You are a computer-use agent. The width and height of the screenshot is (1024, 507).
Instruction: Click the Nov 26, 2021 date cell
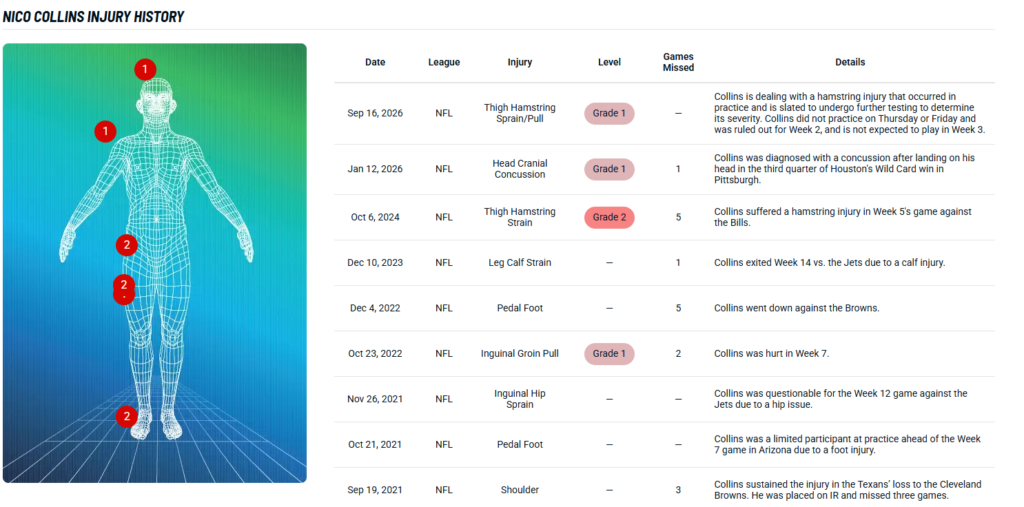point(375,399)
